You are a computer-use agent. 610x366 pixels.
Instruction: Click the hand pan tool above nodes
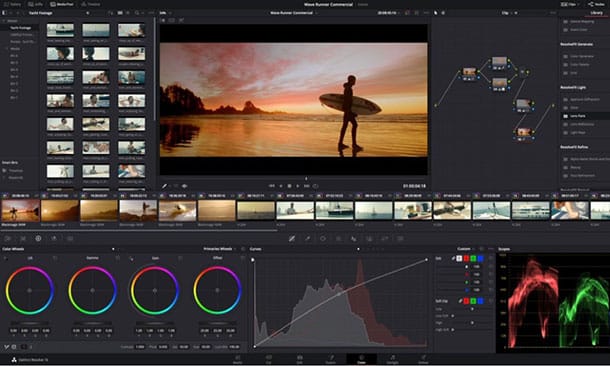443,13
